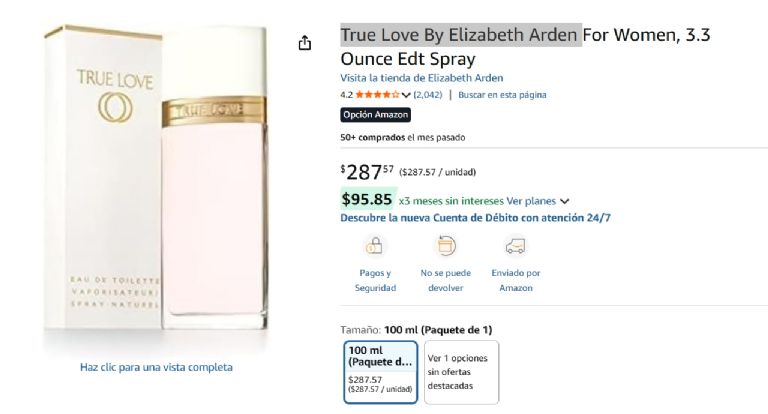Click the No se puede devolver text label

point(445,280)
